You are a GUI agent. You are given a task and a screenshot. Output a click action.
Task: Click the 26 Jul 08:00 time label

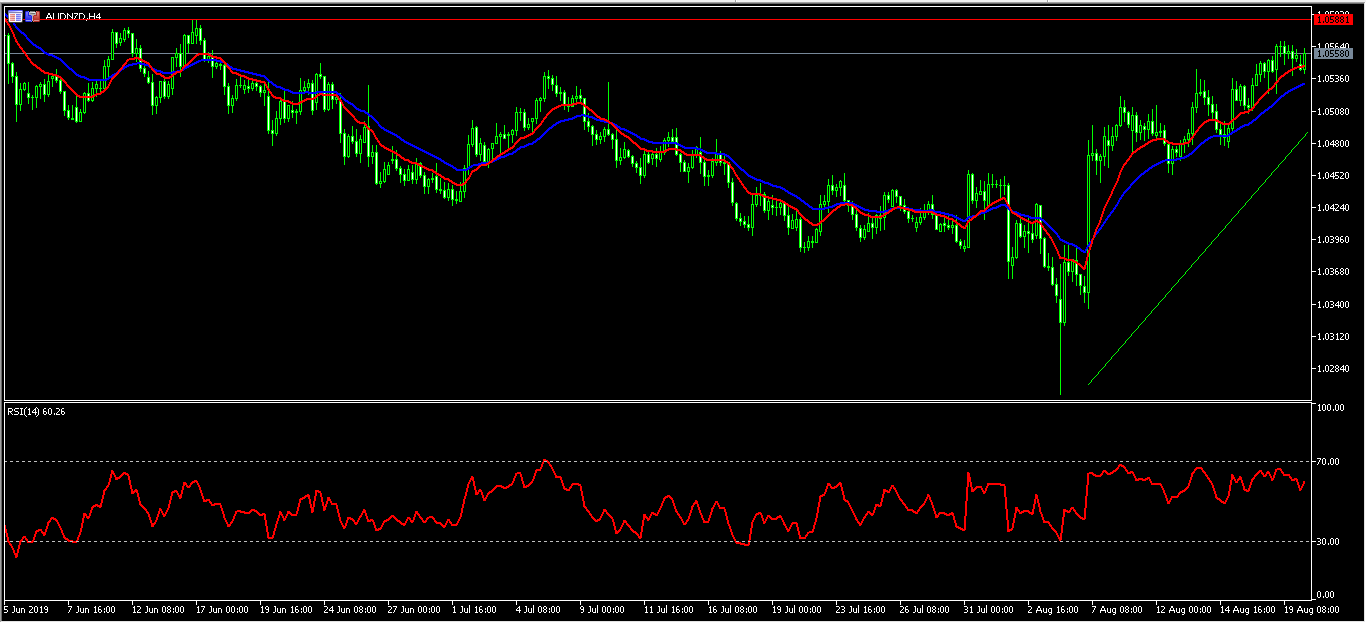(x=925, y=608)
